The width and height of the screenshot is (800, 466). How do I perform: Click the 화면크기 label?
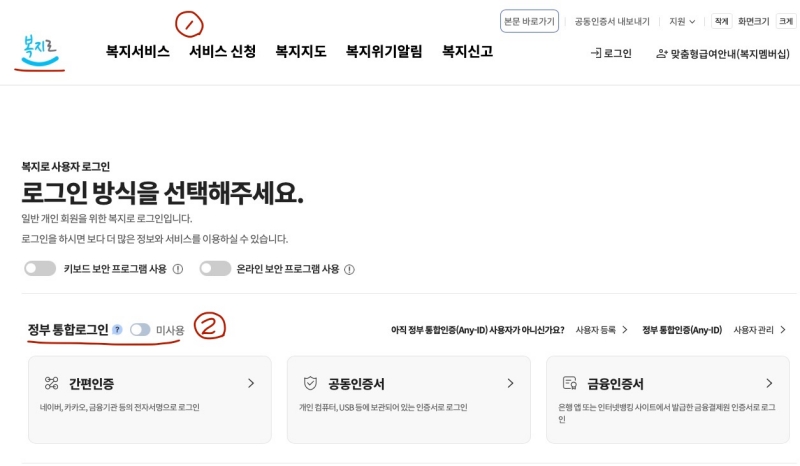(754, 21)
